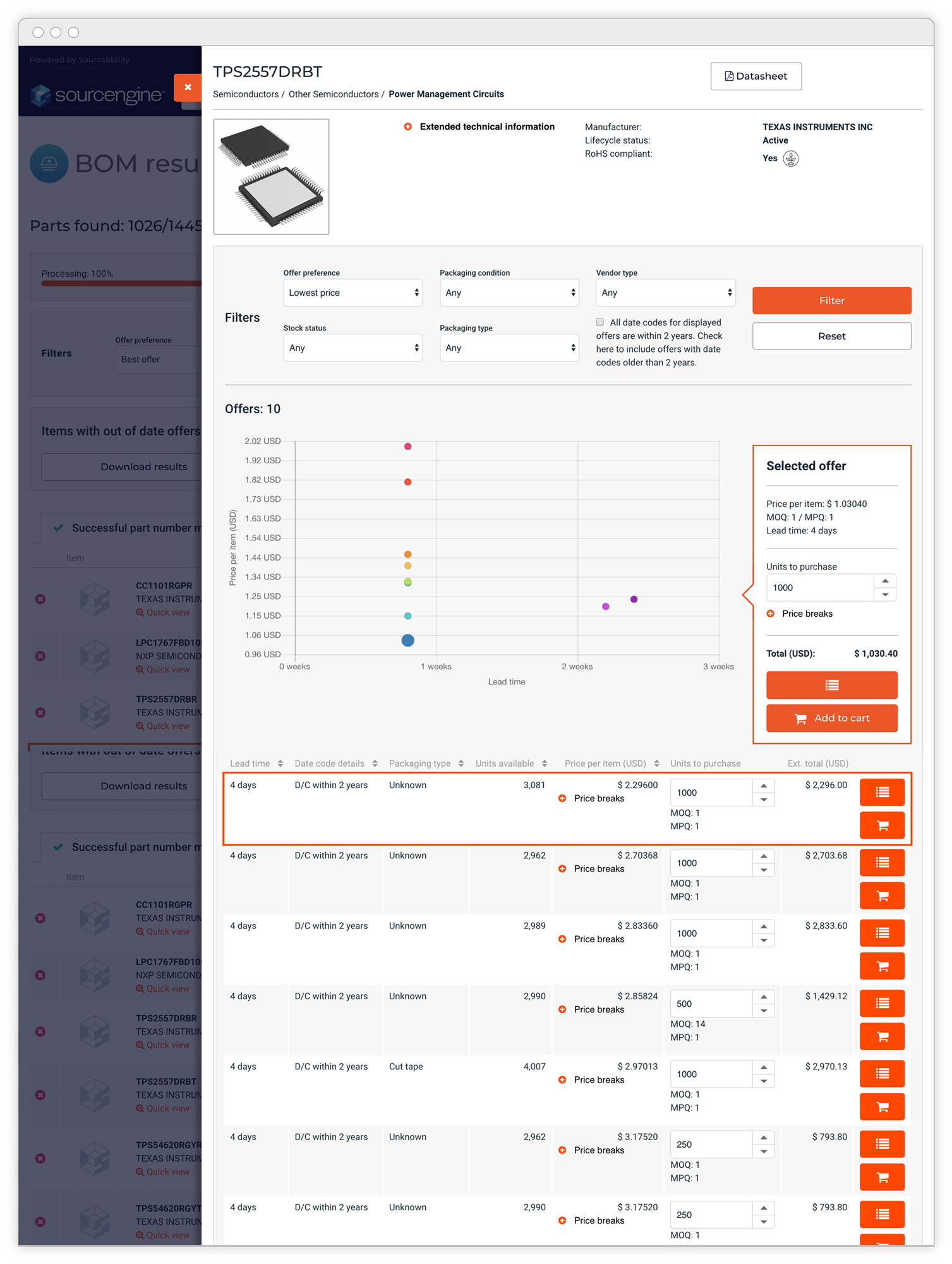Click cart icon for $2,296.00 offer

[x=882, y=825]
